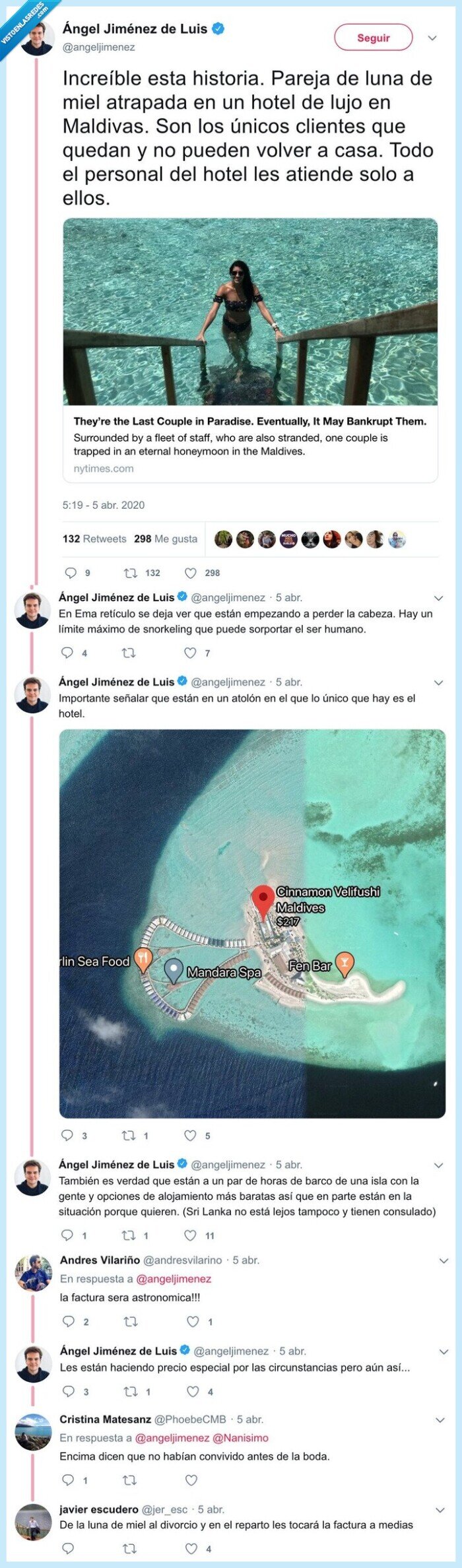Click the Seguir follow button
The height and width of the screenshot is (1568, 462).
click(x=373, y=38)
